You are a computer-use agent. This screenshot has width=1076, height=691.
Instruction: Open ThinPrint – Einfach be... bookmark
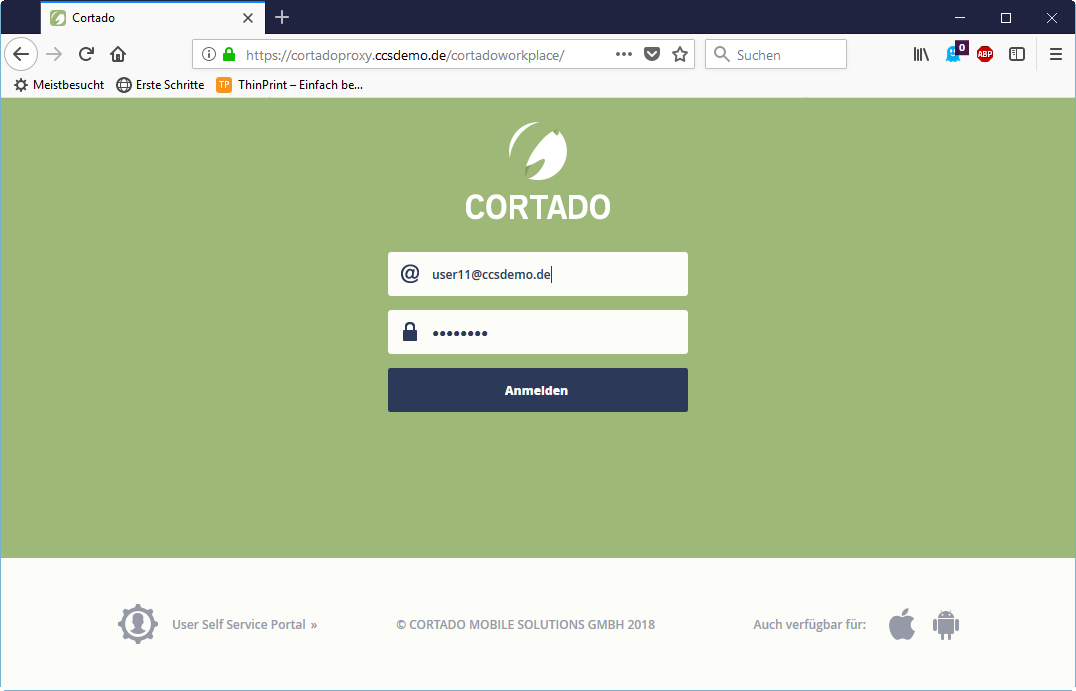click(x=290, y=85)
